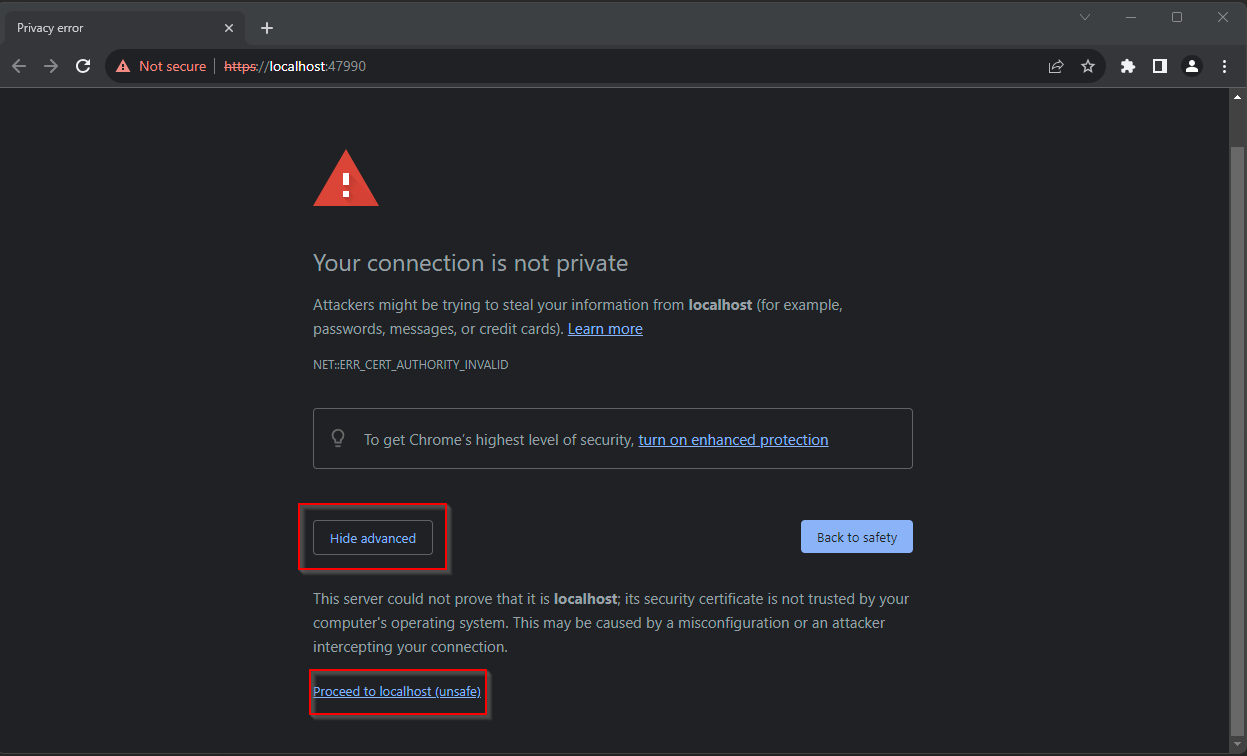Image resolution: width=1247 pixels, height=756 pixels.
Task: Bookmark this tab with star icon
Action: point(1088,66)
